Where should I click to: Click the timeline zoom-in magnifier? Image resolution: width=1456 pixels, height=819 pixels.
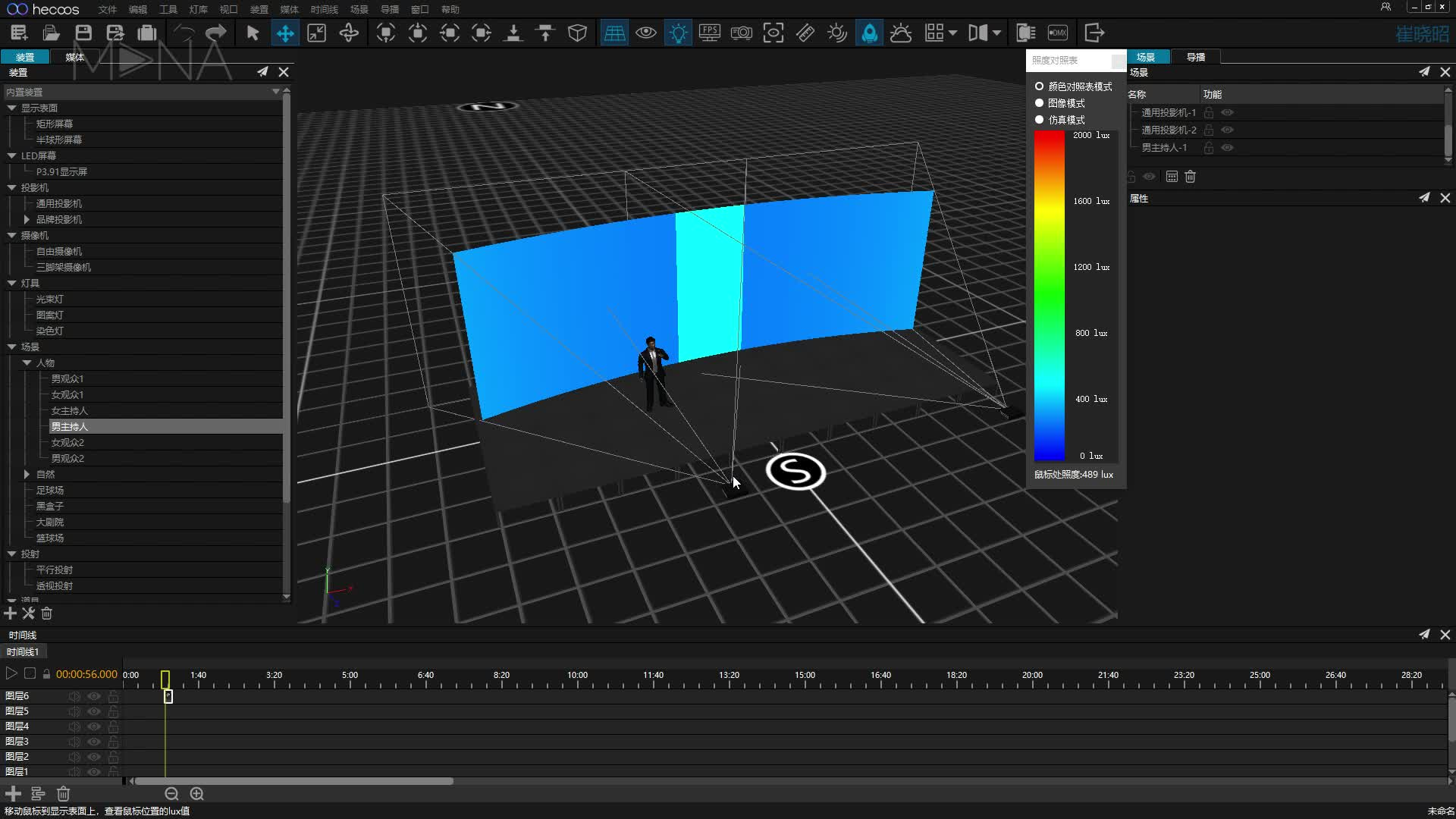coord(197,794)
